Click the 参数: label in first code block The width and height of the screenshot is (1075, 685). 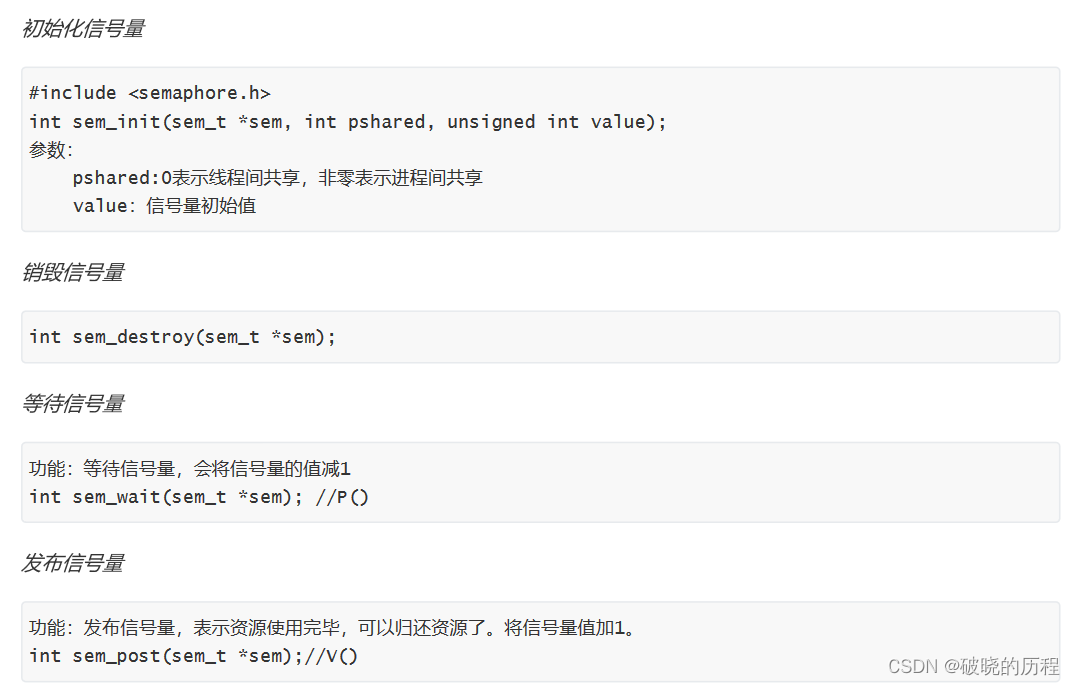coord(51,149)
